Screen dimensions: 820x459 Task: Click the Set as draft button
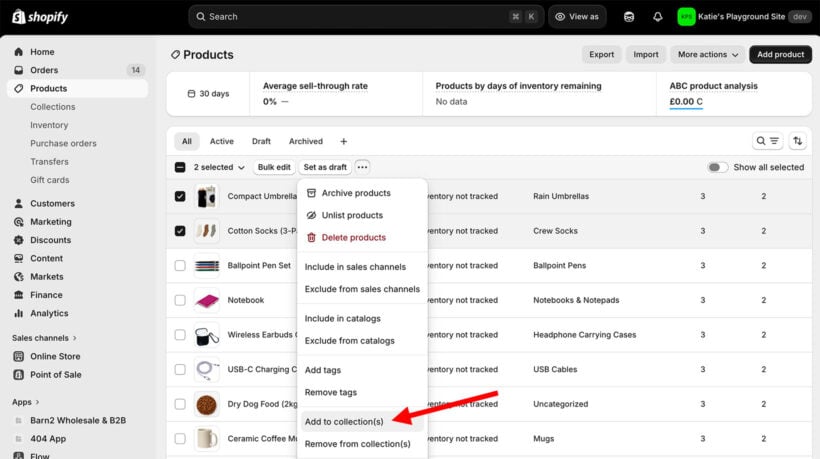(325, 167)
